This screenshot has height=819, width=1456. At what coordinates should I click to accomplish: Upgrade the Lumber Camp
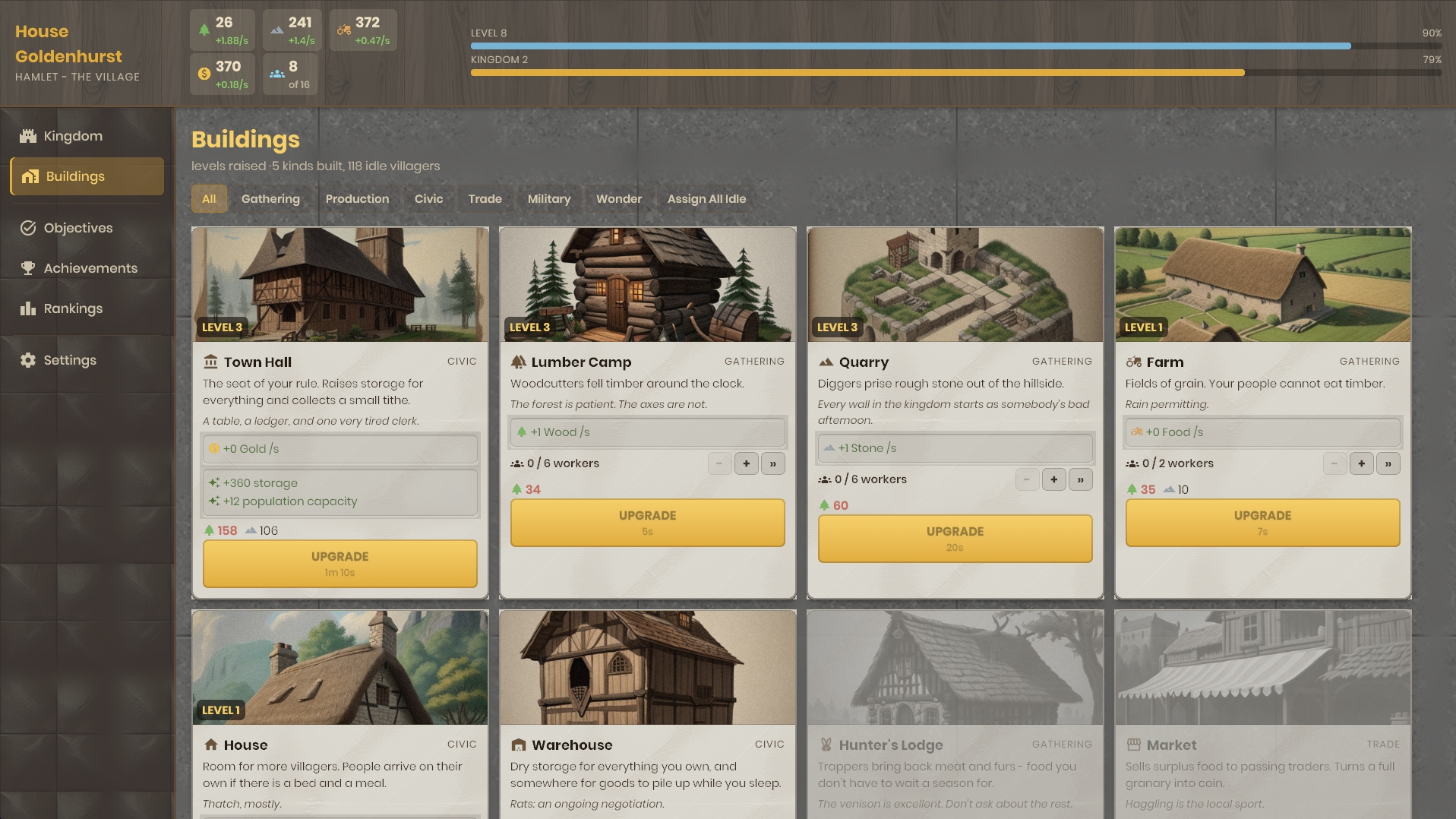click(x=648, y=523)
